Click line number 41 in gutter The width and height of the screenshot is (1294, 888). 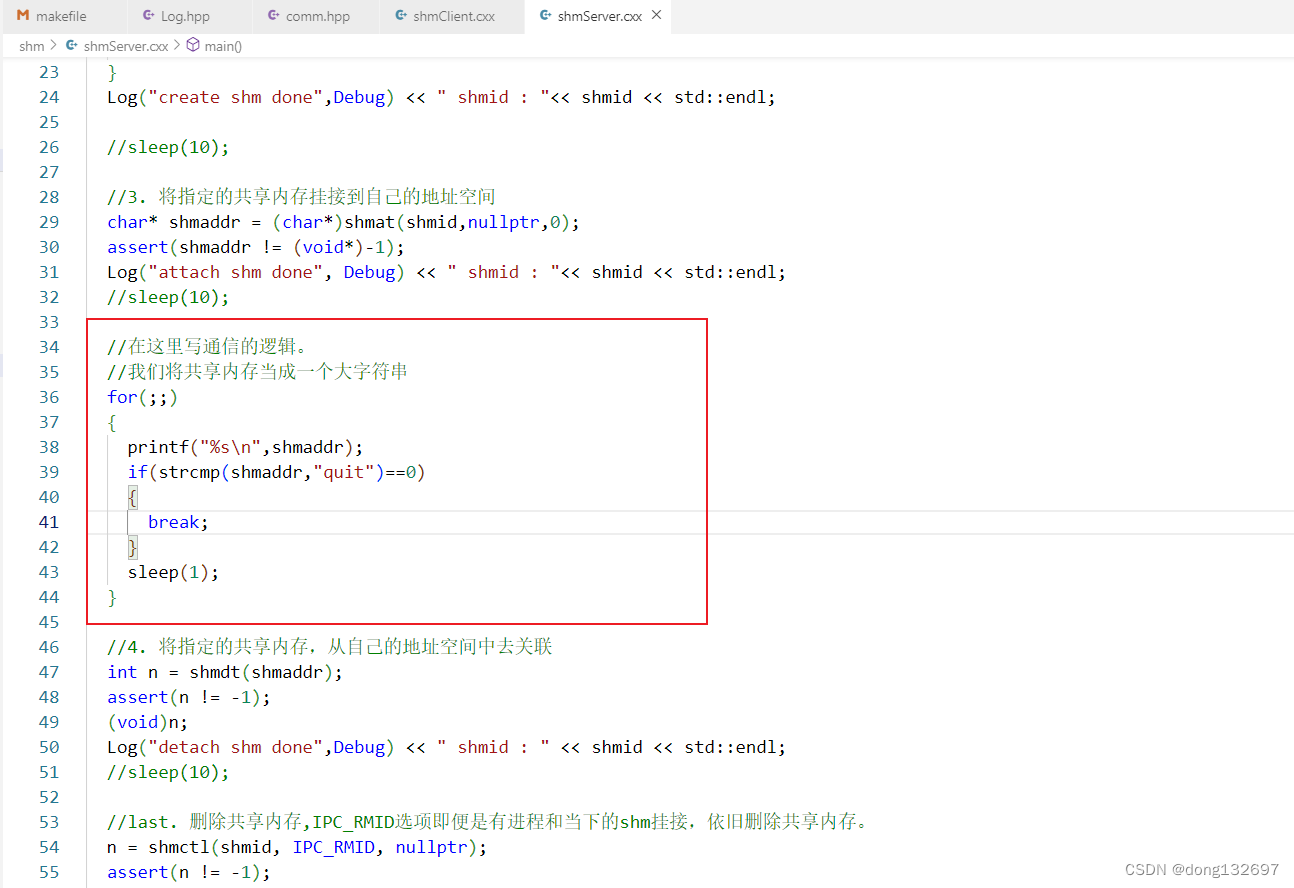point(49,522)
